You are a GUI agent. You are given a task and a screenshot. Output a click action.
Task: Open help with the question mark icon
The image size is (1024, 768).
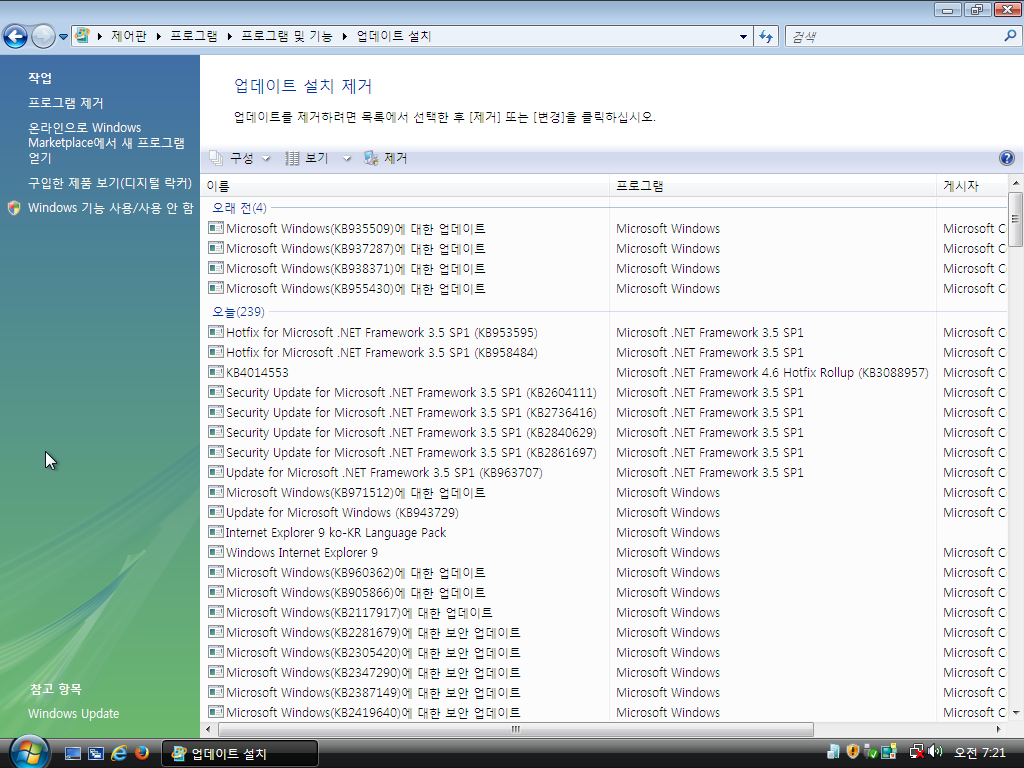coord(1006,158)
